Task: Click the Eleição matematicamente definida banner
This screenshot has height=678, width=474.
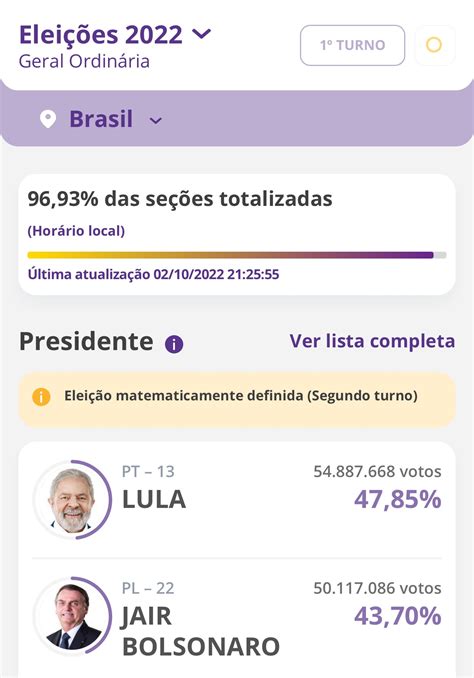Action: [237, 397]
